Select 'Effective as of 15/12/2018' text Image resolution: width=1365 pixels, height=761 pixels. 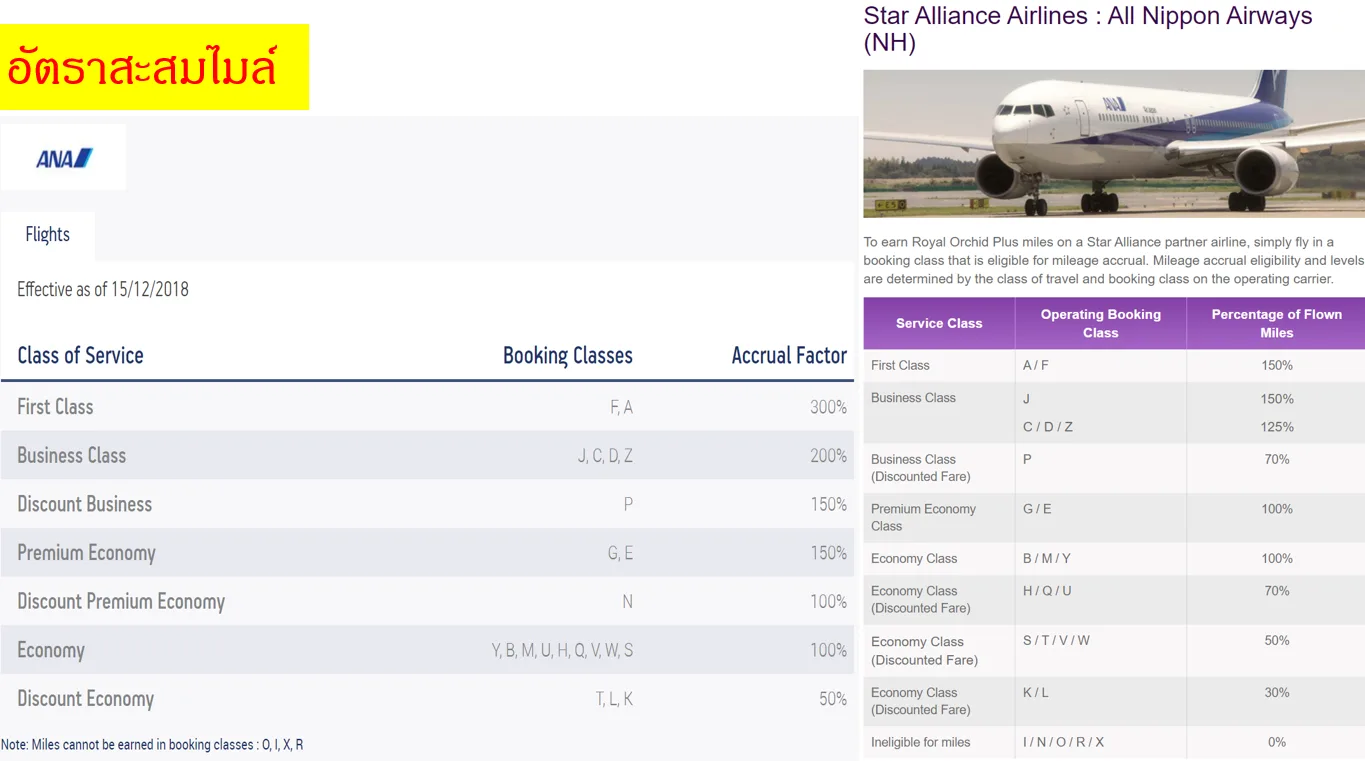(103, 290)
